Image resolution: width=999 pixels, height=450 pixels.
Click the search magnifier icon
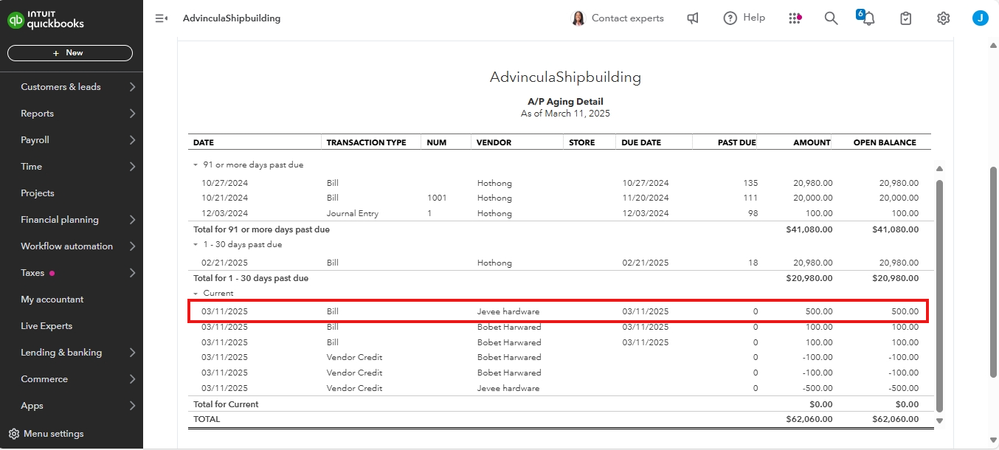pos(831,18)
